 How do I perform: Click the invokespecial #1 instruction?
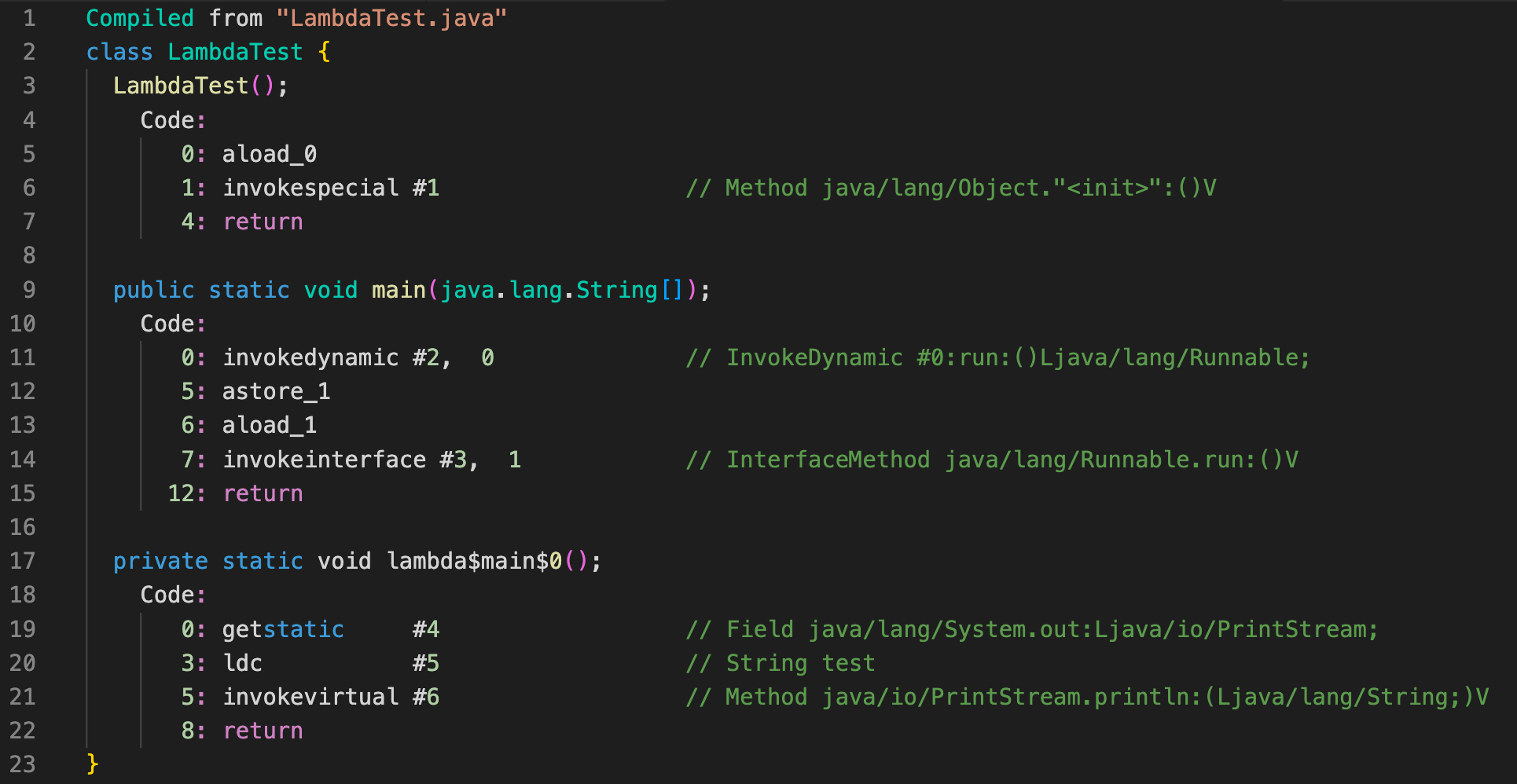click(331, 188)
